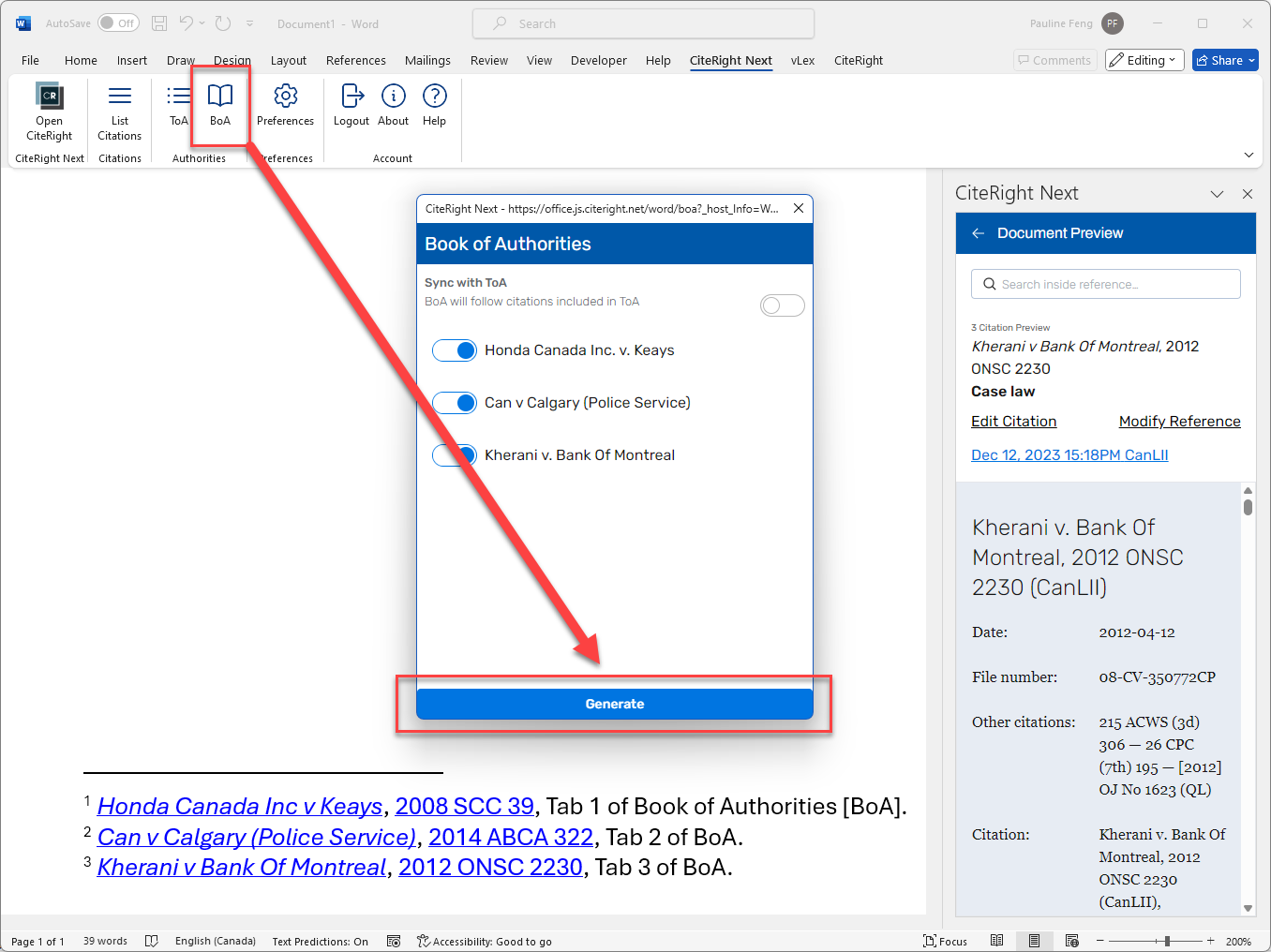This screenshot has height=952, width=1271.
Task: Click the Undo arrow icon
Action: pos(187,23)
